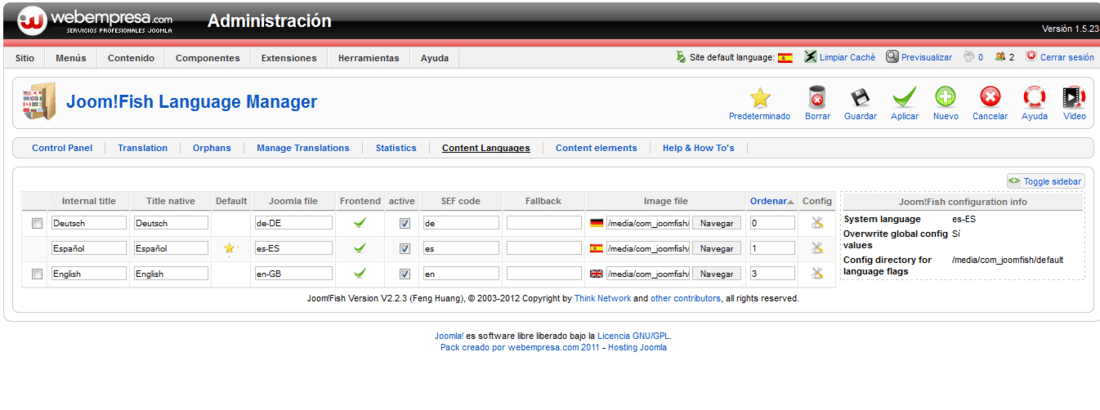Switch to the Translation tab
Image resolution: width=1100 pixels, height=410 pixels.
142,148
